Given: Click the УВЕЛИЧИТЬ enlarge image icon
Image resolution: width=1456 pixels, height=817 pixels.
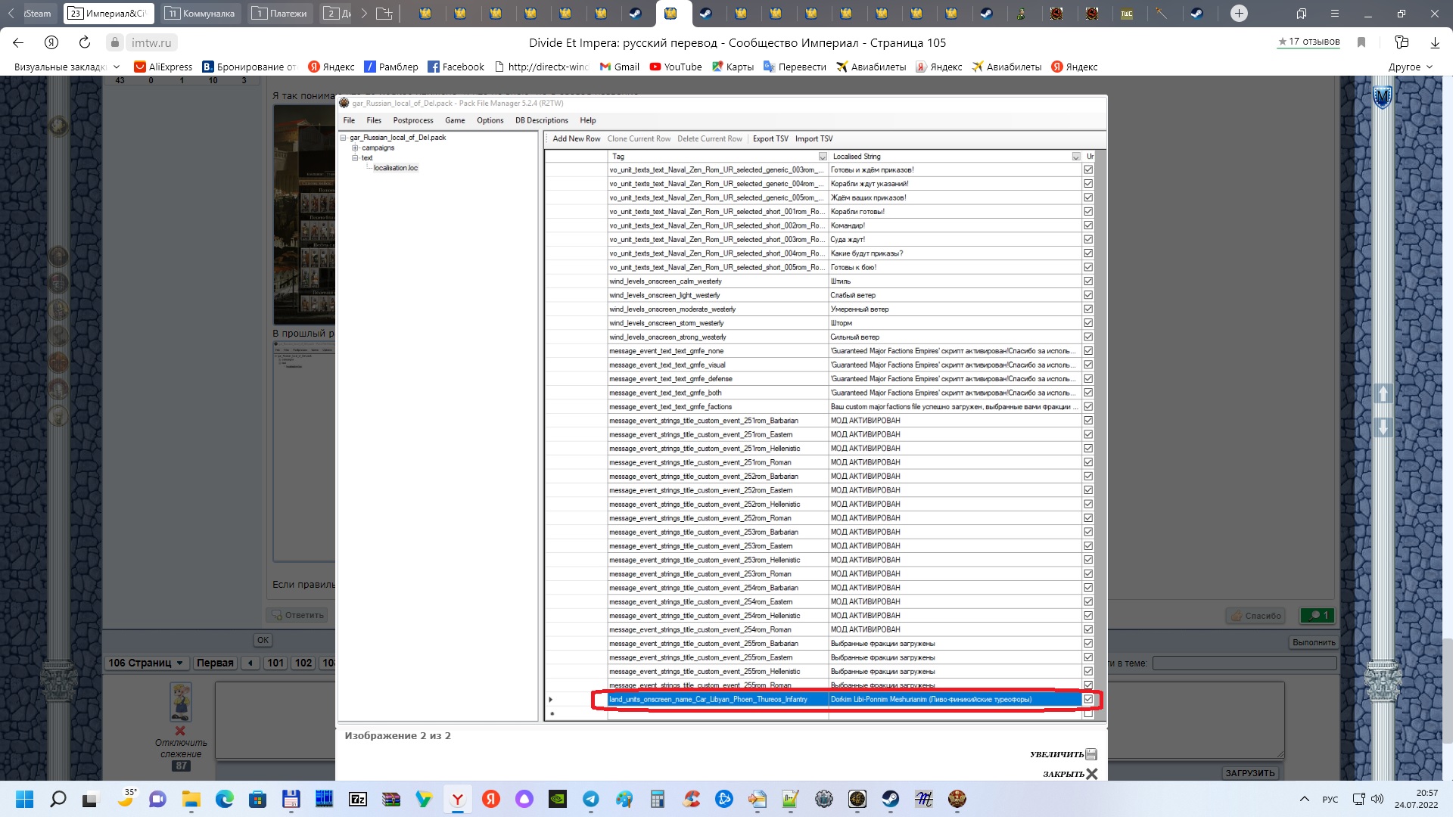Looking at the screenshot, I should pos(1090,754).
